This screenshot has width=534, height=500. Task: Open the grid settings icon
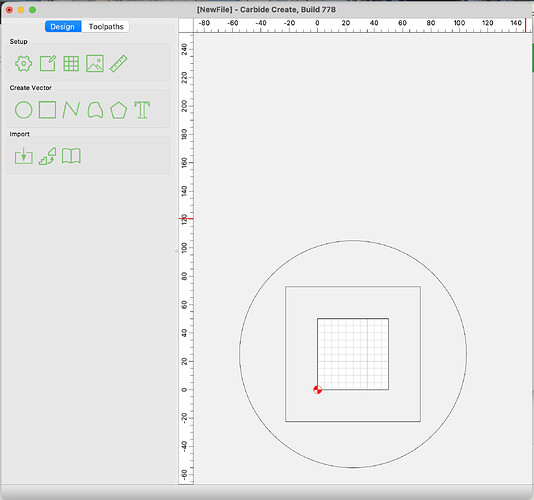point(71,63)
